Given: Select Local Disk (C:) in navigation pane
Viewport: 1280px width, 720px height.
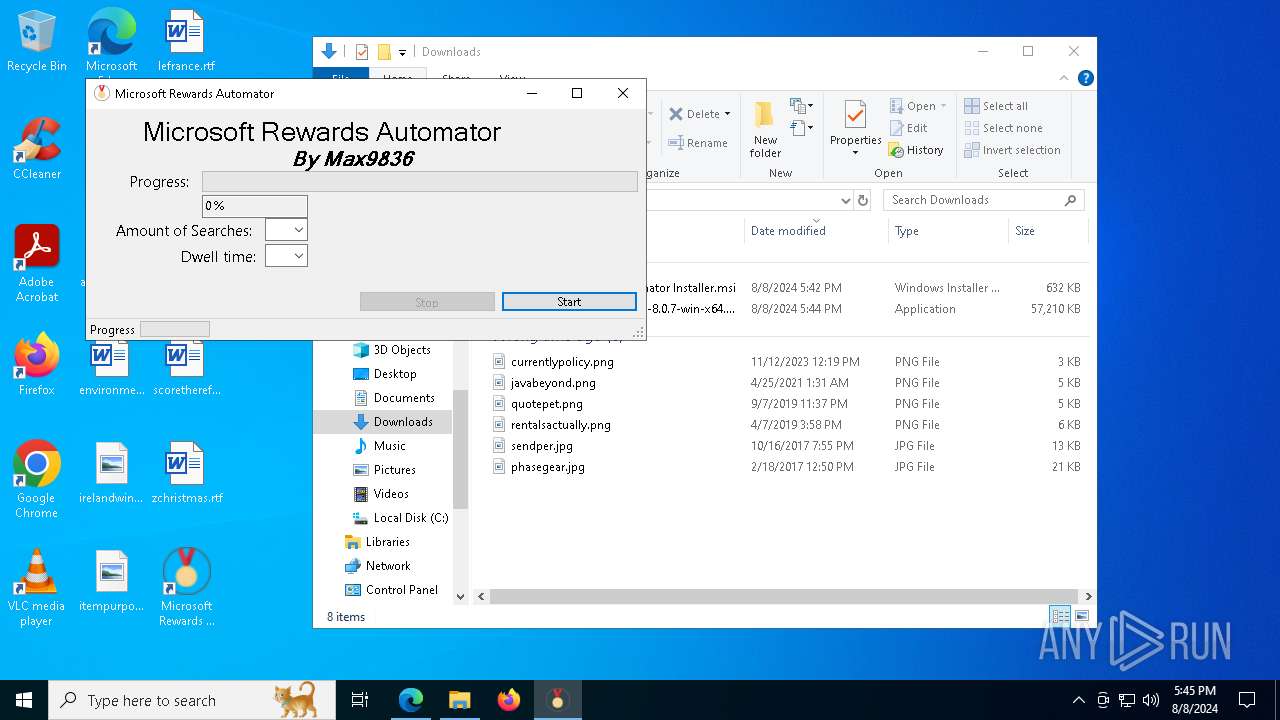Looking at the screenshot, I should [x=410, y=518].
